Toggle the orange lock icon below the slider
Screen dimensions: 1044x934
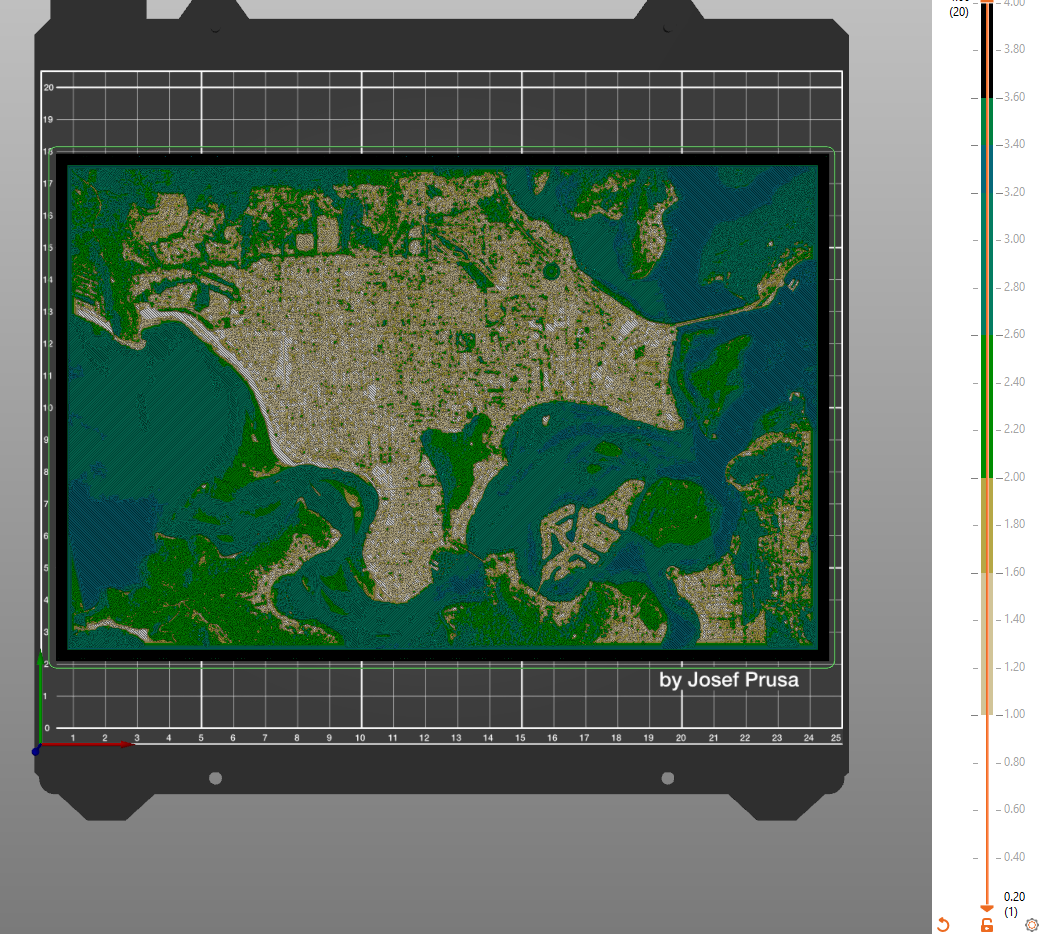[x=987, y=925]
